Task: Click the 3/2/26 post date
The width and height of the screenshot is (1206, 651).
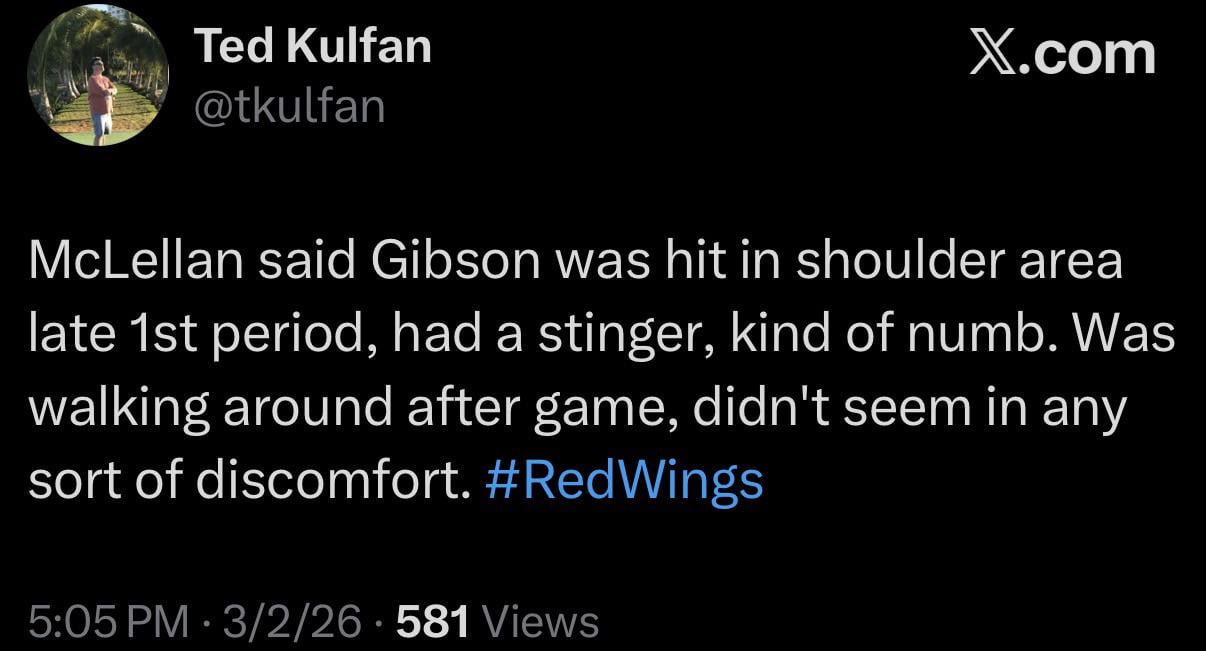Action: click(292, 622)
